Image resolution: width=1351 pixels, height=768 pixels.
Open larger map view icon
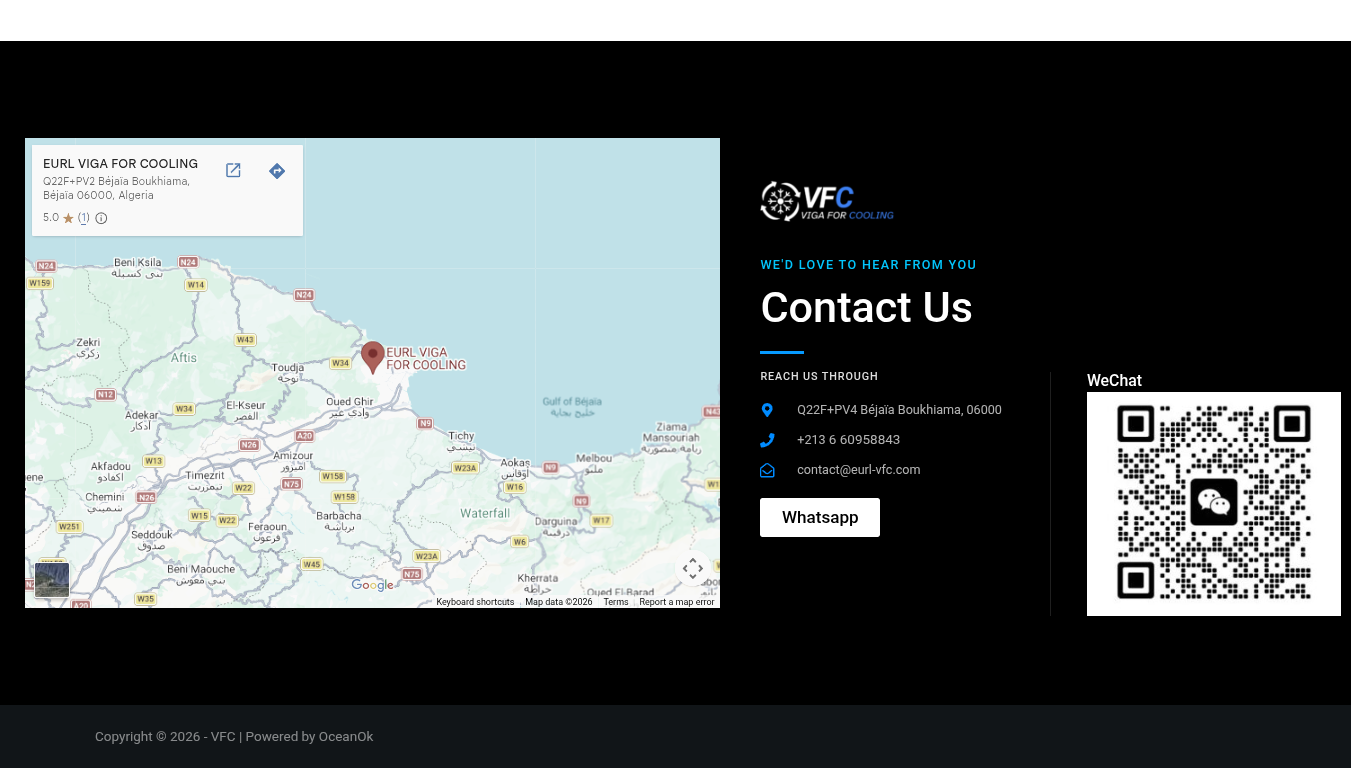(233, 171)
